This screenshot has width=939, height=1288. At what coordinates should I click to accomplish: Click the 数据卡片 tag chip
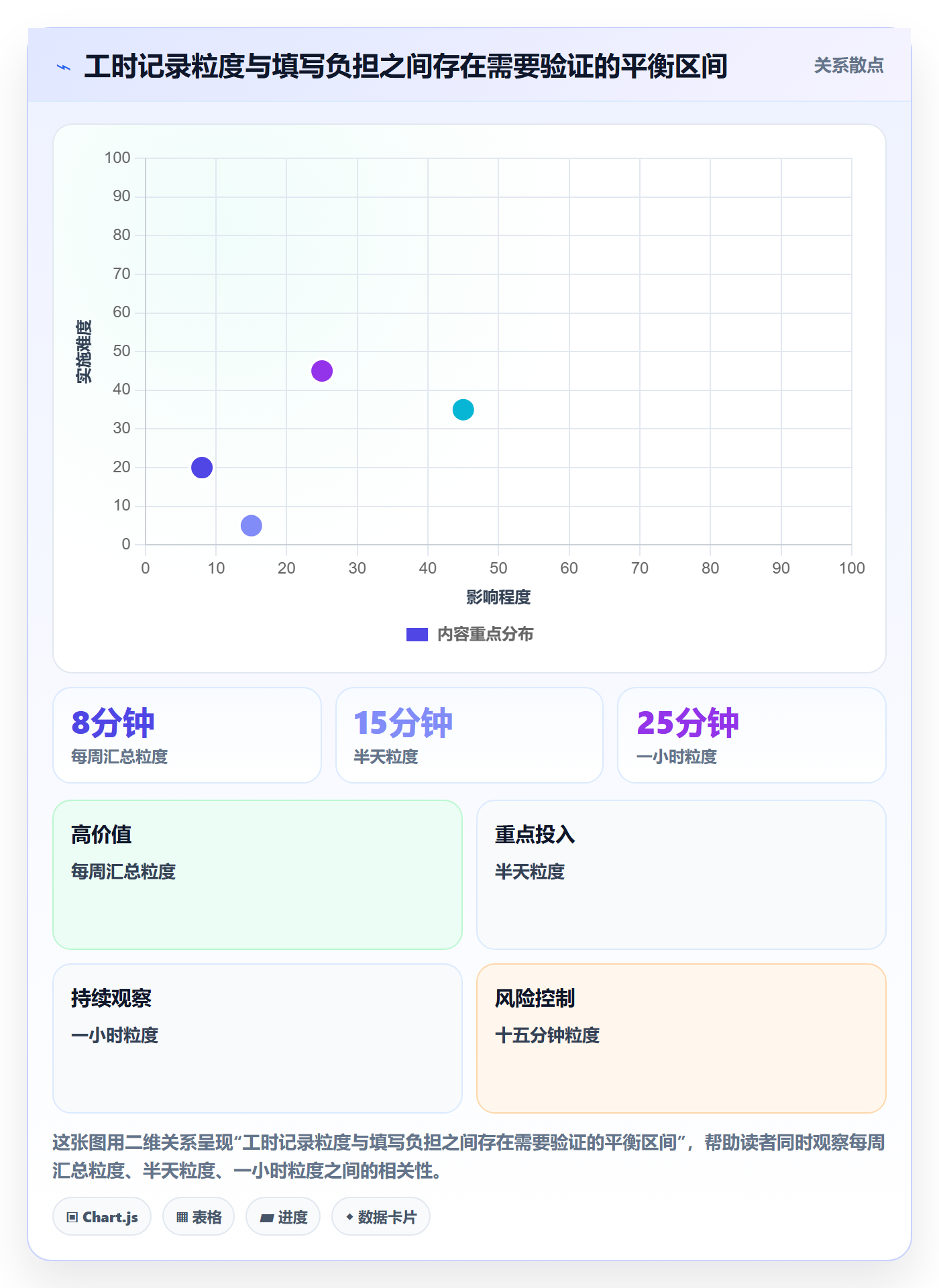[381, 1217]
